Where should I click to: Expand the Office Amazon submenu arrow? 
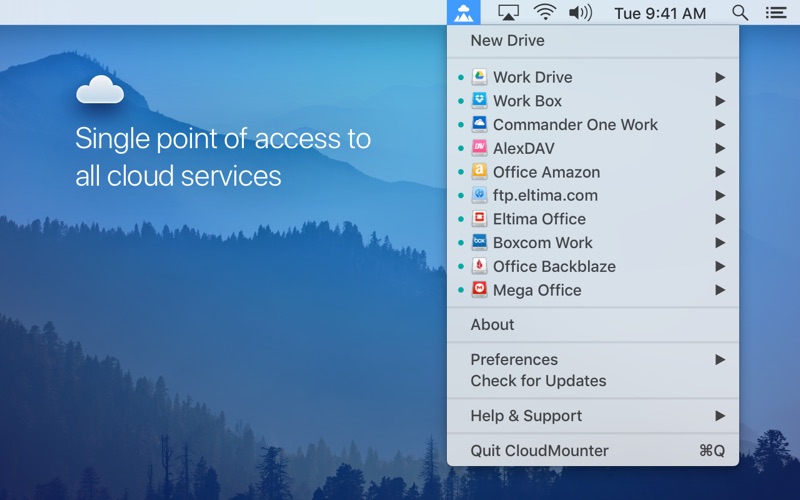click(x=720, y=172)
